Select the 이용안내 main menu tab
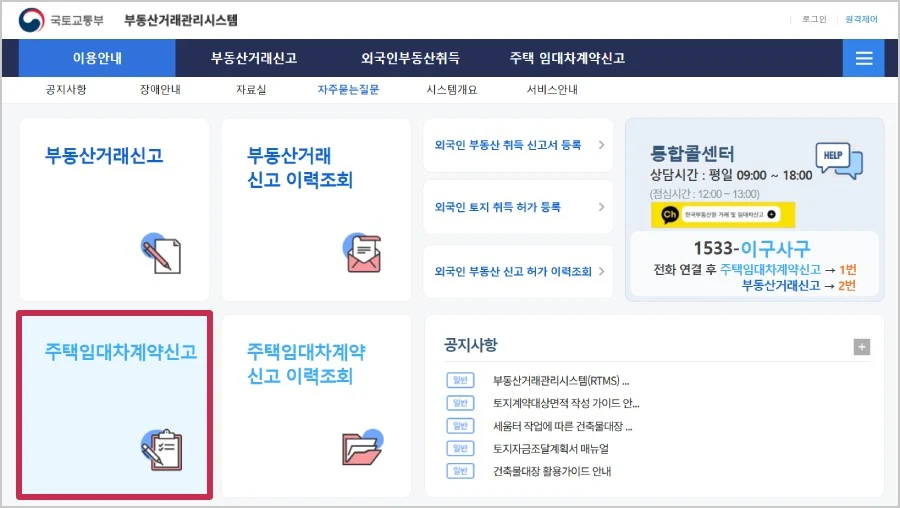The height and width of the screenshot is (508, 900). pyautogui.click(x=97, y=58)
